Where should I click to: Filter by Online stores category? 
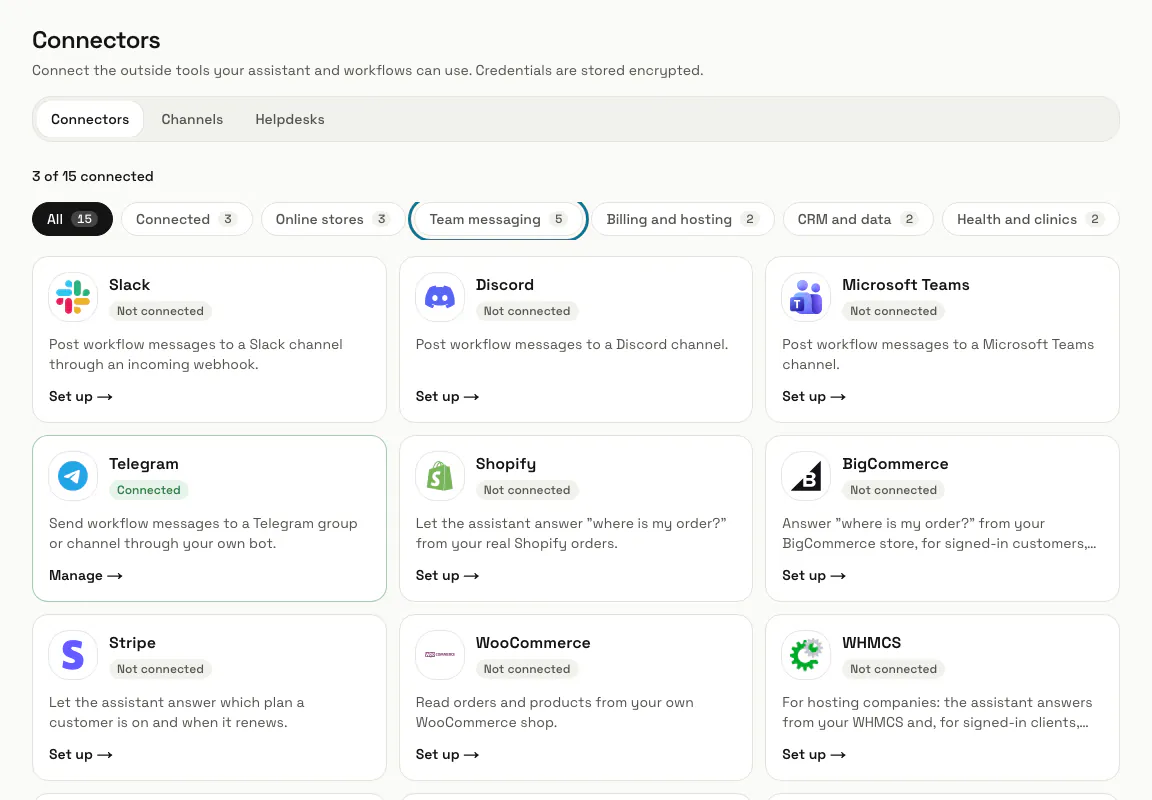332,219
